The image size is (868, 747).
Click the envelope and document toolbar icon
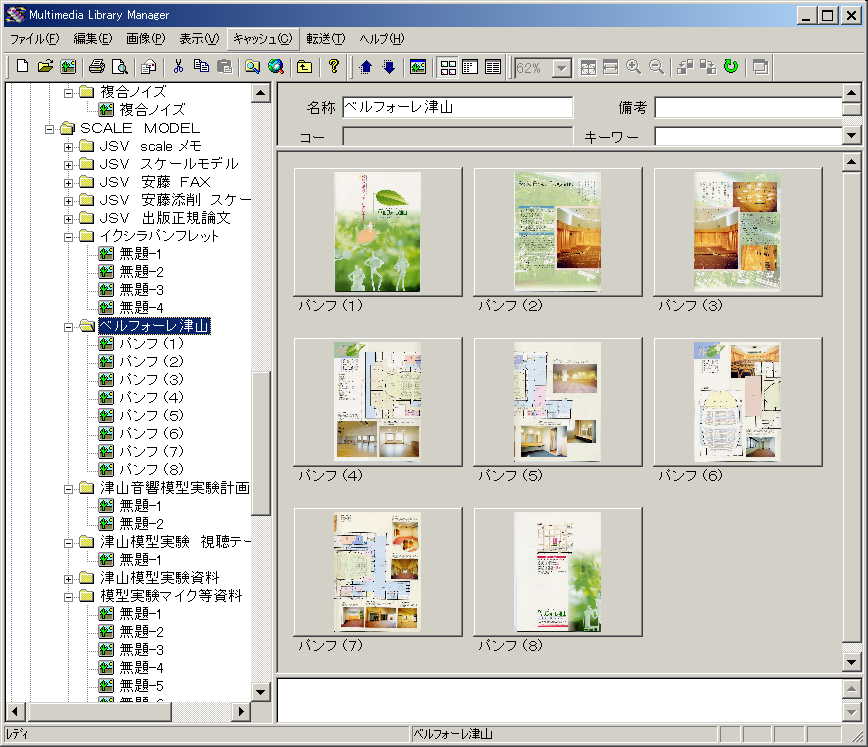tap(148, 67)
